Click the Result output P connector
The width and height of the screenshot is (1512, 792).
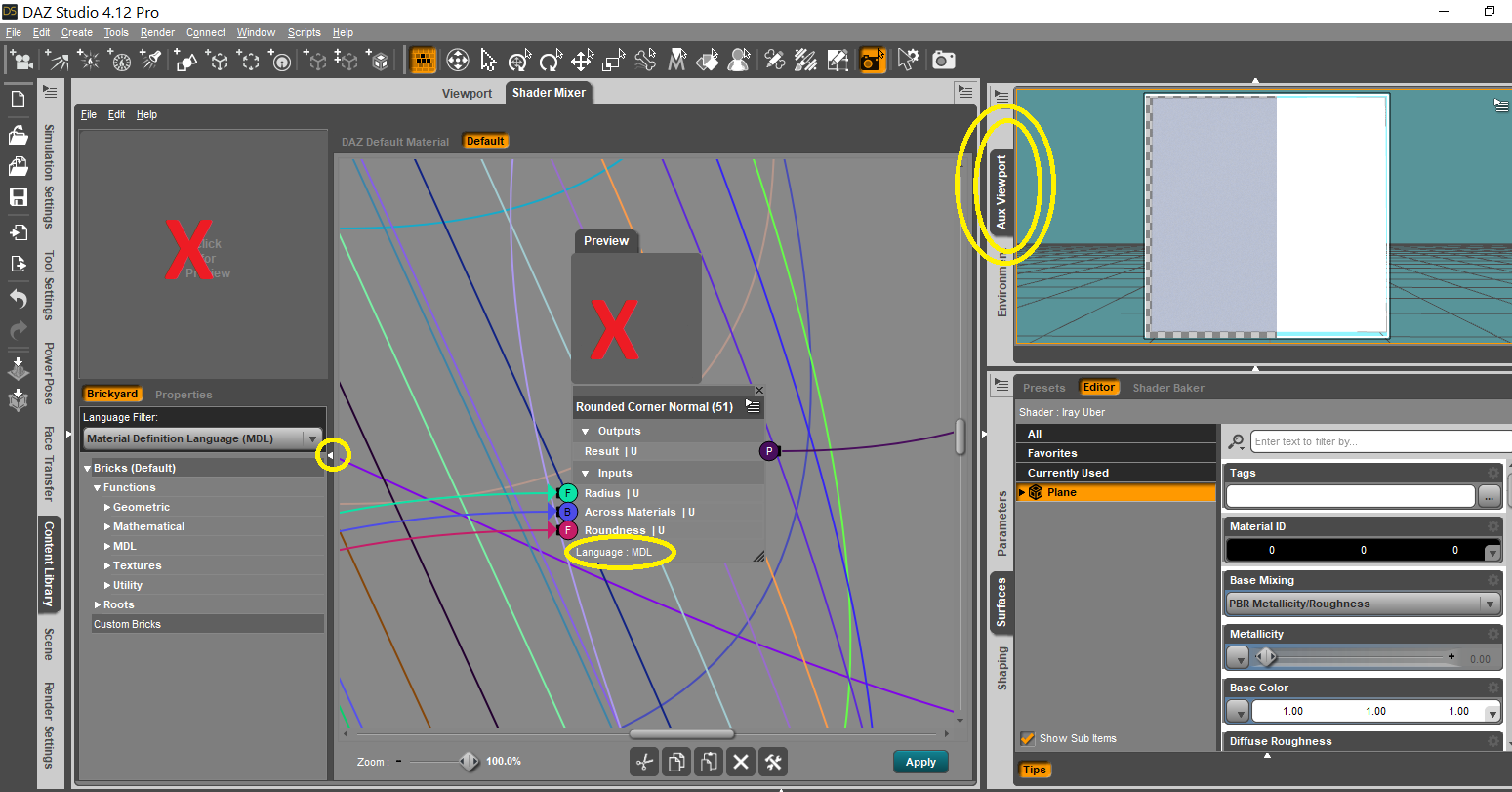coord(769,451)
